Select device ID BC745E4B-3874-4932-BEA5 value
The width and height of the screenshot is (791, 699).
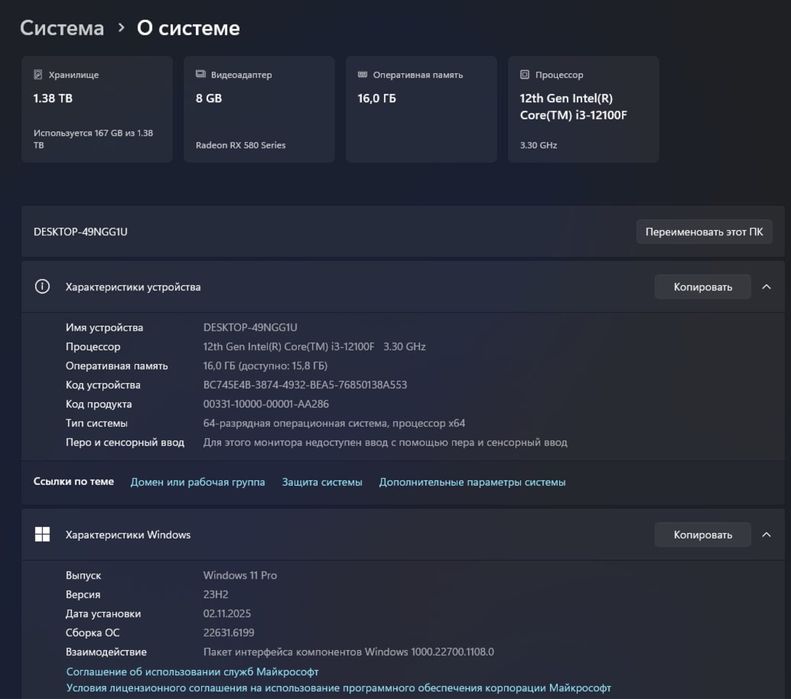[x=305, y=385]
